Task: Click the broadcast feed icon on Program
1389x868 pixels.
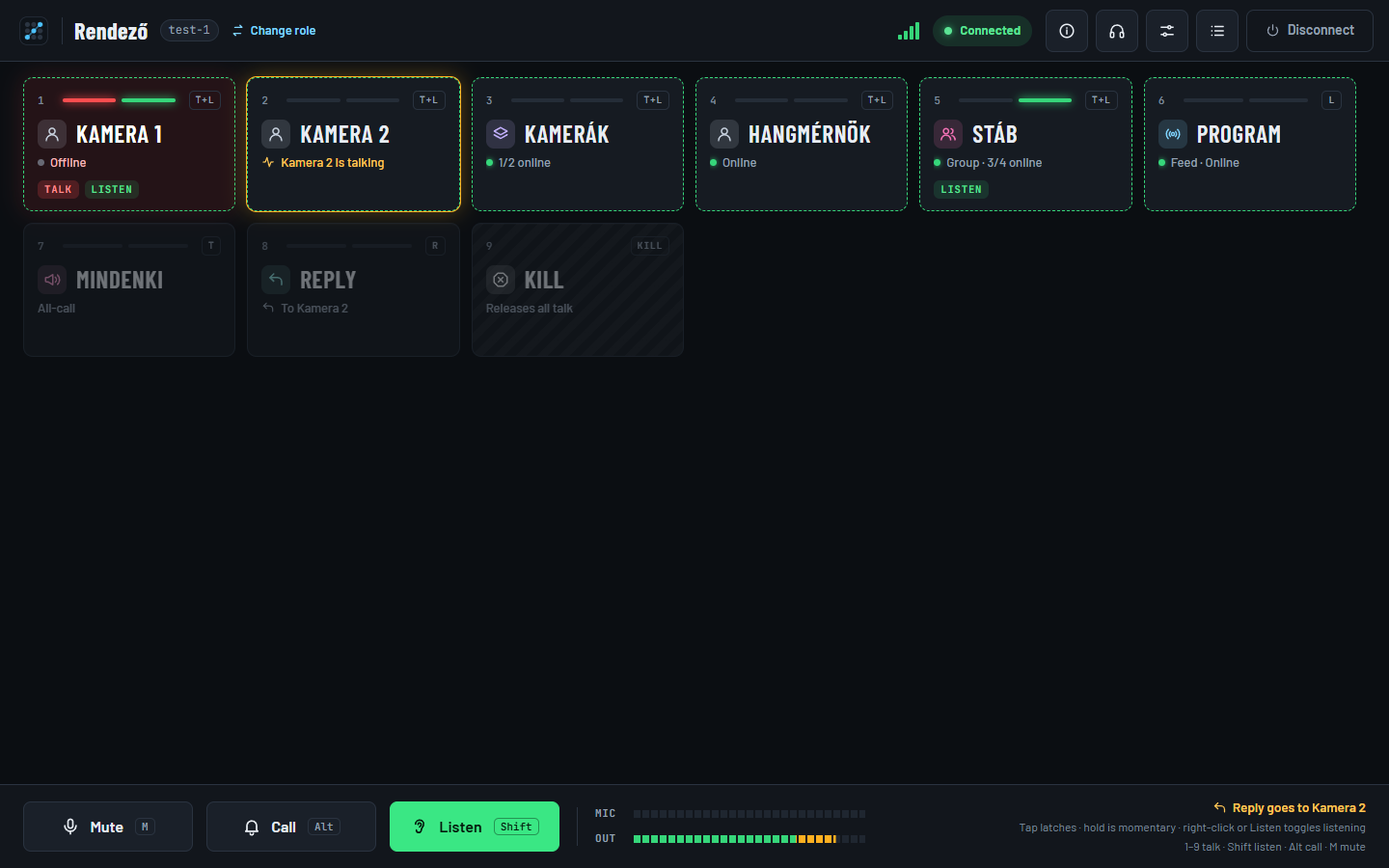Action: 1173,134
